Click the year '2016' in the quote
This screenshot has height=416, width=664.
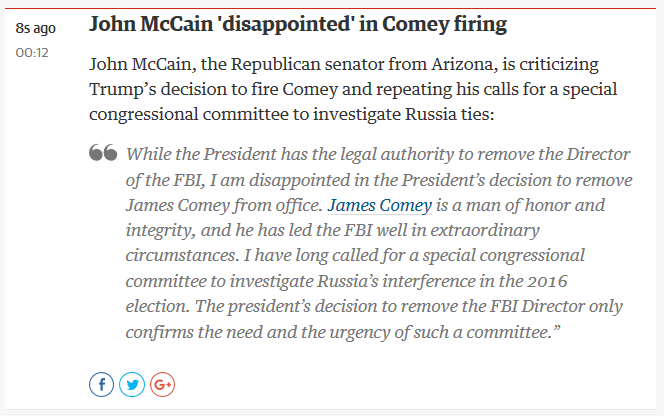pos(547,281)
